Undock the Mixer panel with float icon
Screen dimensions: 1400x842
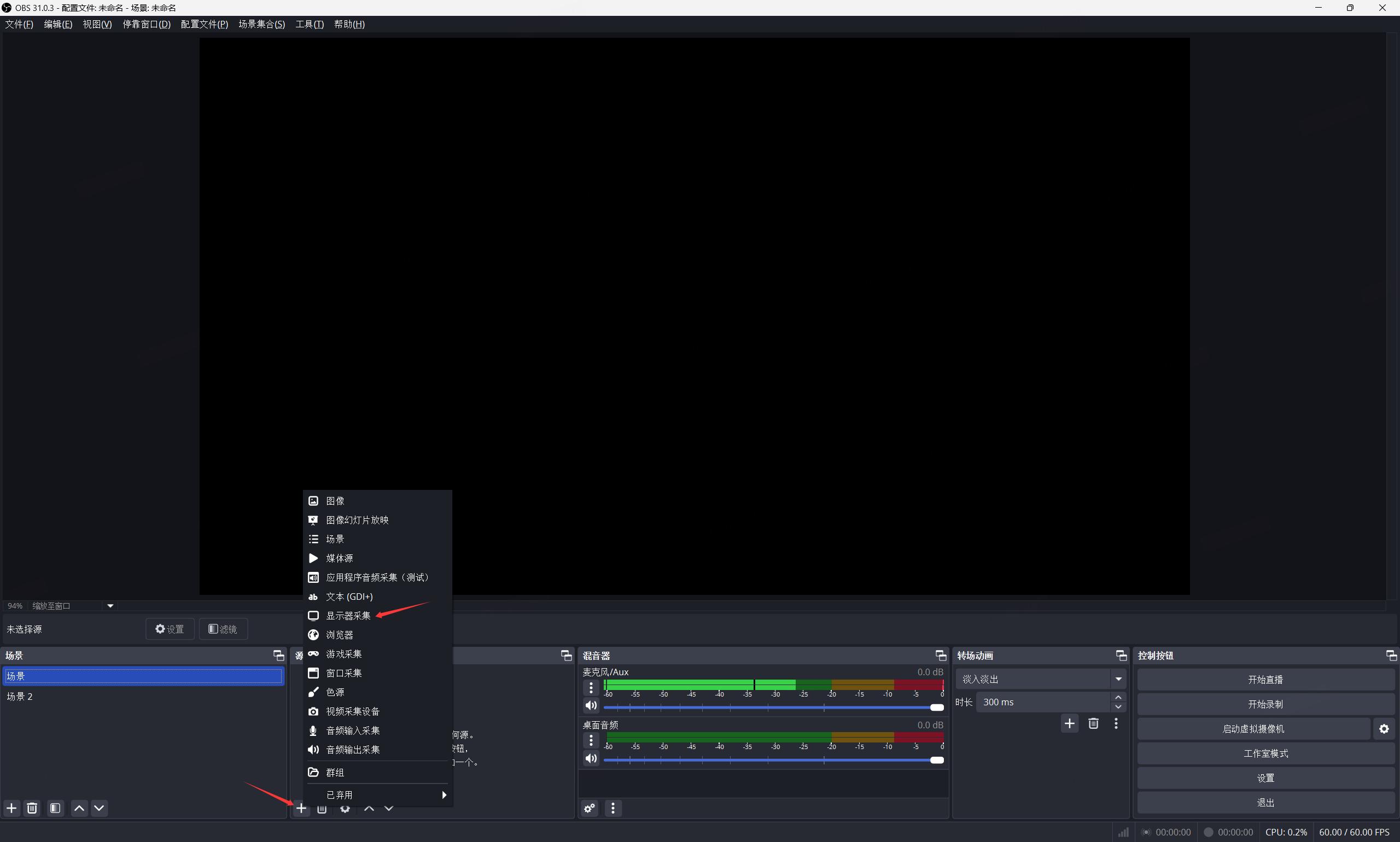click(x=940, y=656)
